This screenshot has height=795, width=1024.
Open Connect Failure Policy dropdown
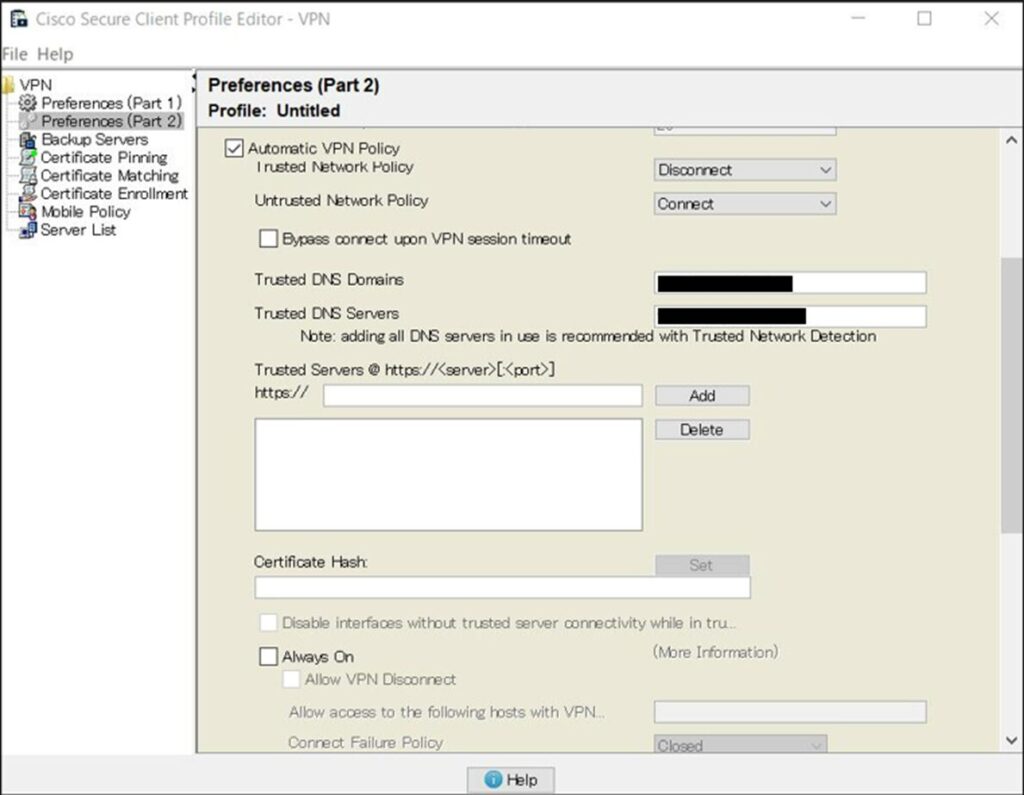pyautogui.click(x=741, y=745)
